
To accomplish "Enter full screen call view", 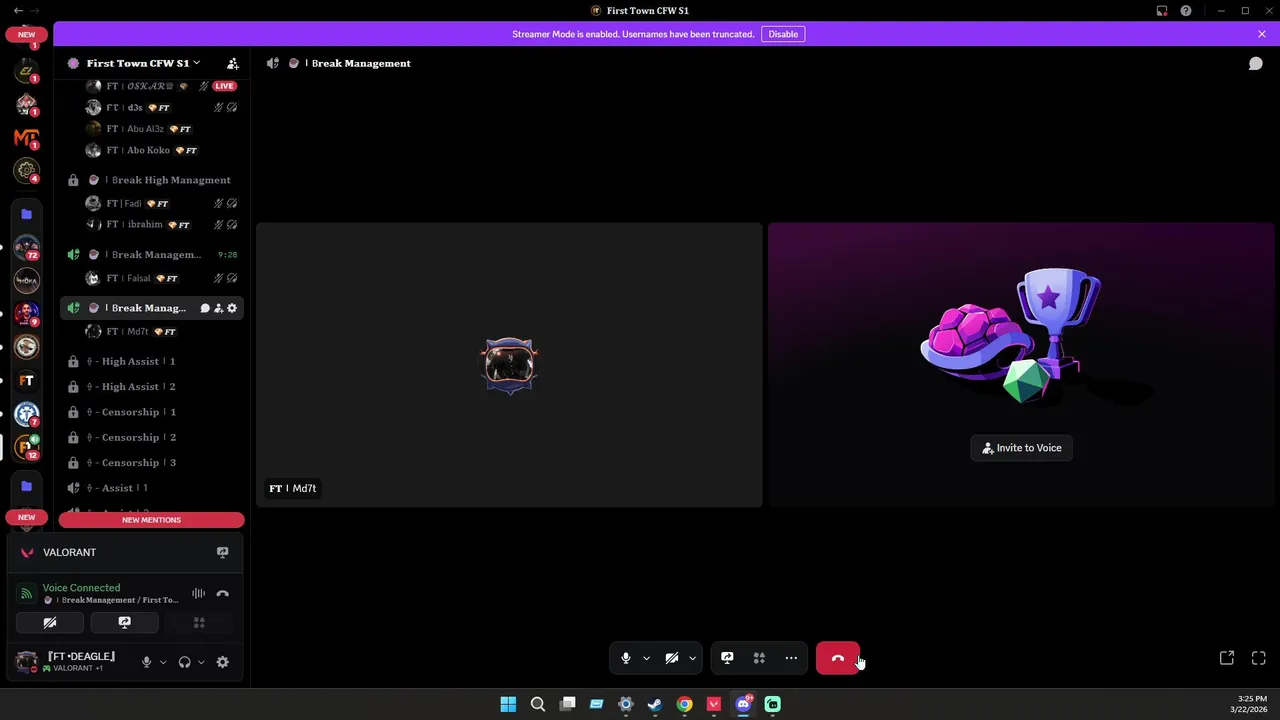I will [x=1259, y=658].
